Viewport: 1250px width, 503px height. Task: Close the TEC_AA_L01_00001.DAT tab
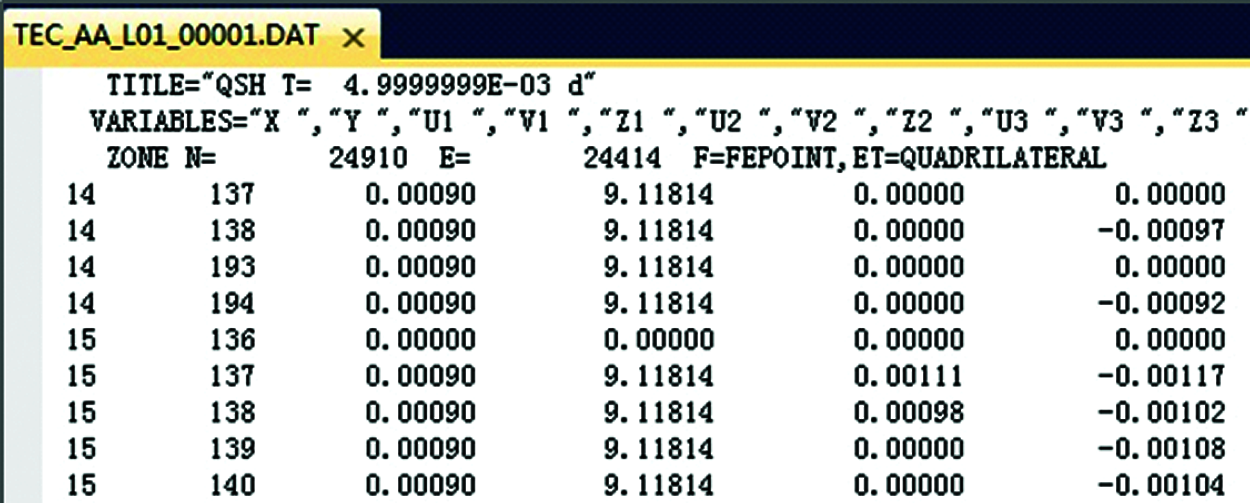(x=353, y=38)
